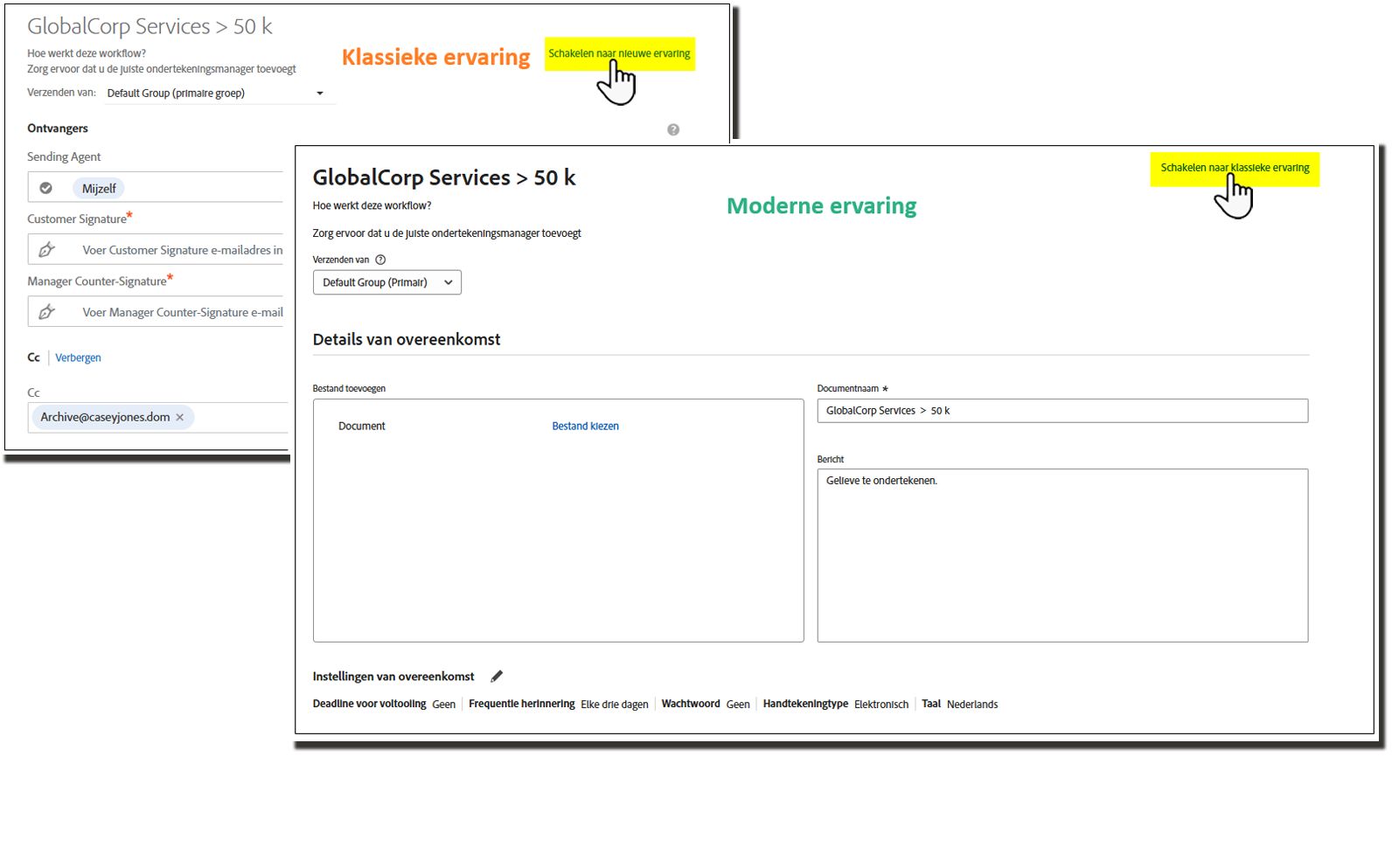This screenshot has width=1399, height=868.
Task: Click the help question mark icon near Ontvangers
Action: [x=673, y=129]
